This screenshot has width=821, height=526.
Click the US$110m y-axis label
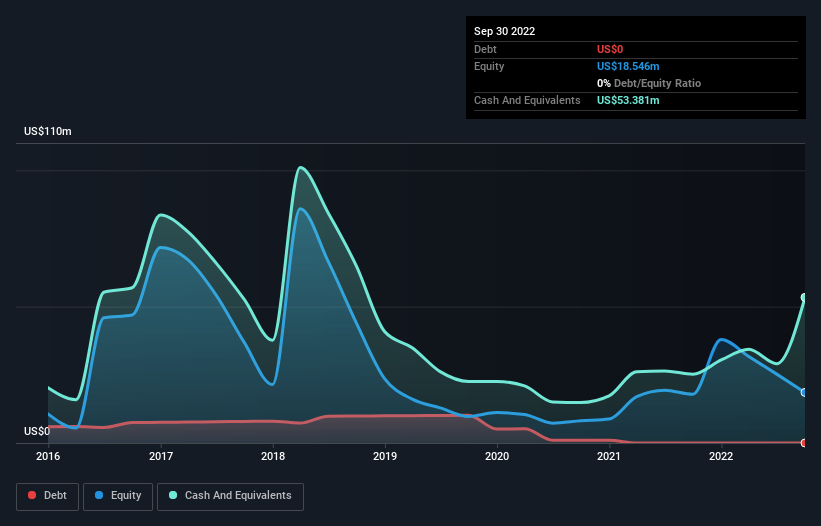tap(48, 131)
